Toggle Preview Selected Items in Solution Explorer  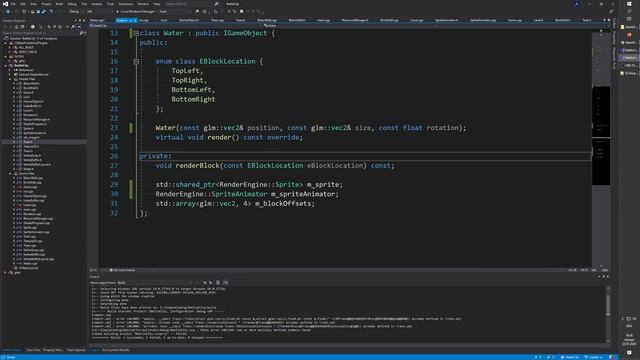(x=79, y=27)
